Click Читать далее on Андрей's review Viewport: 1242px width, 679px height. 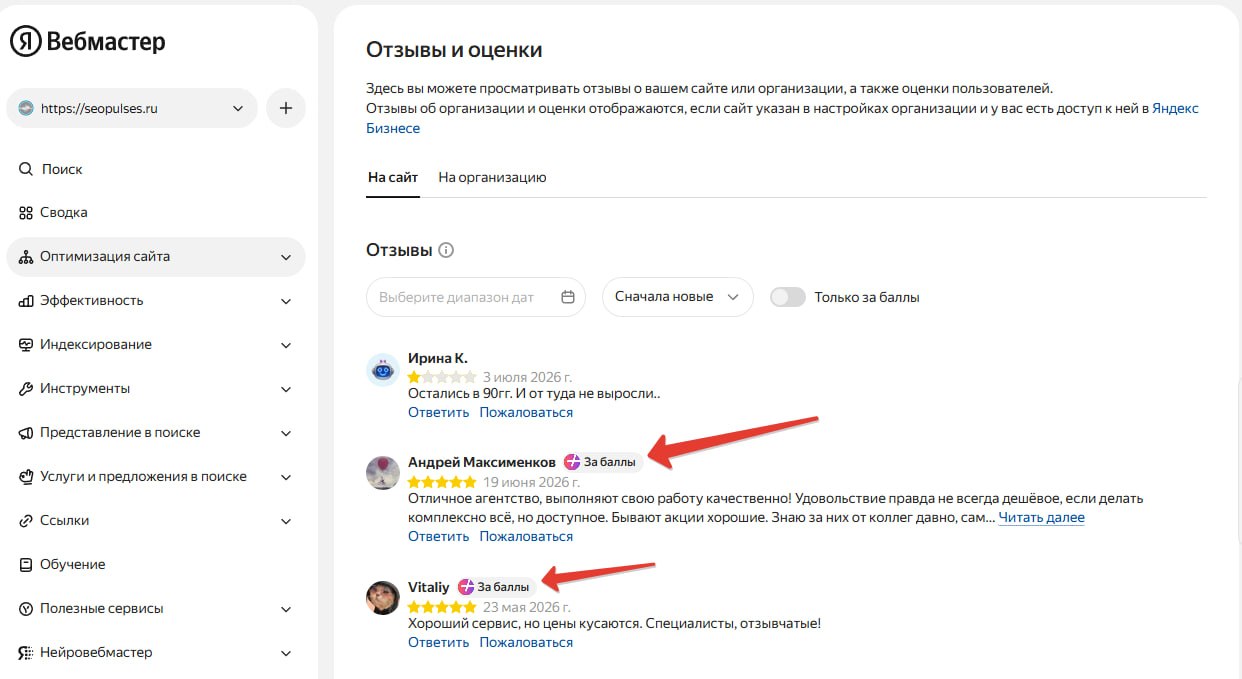pyautogui.click(x=1041, y=518)
